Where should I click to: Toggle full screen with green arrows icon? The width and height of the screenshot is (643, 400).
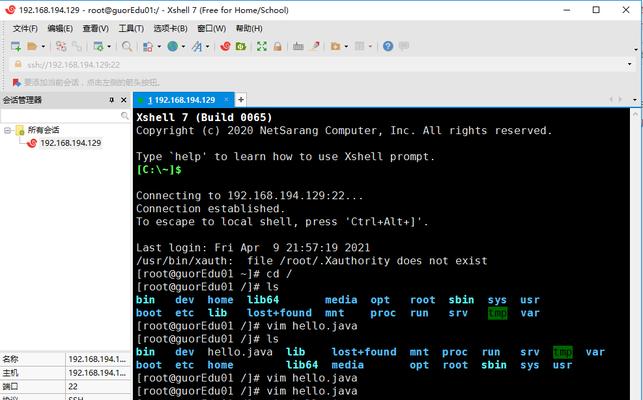click(x=262, y=46)
